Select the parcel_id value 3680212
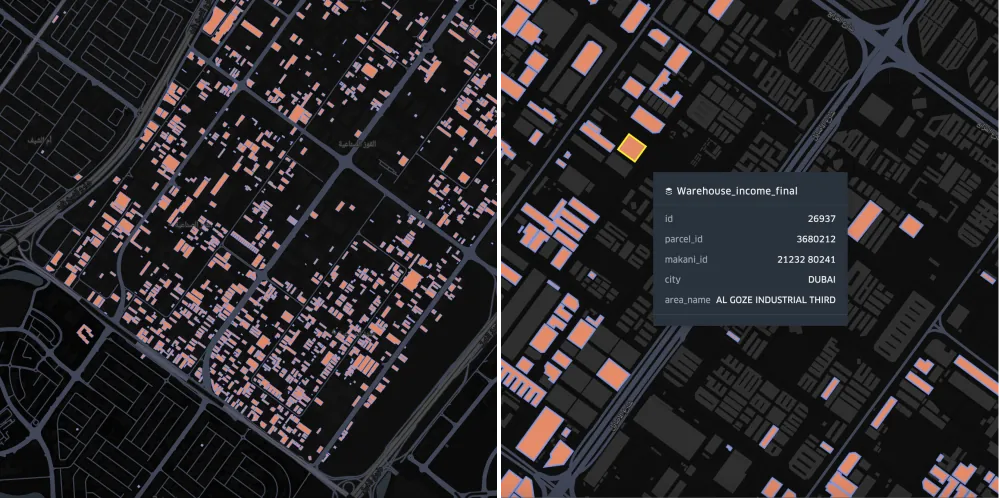The width and height of the screenshot is (999, 498). (x=816, y=239)
